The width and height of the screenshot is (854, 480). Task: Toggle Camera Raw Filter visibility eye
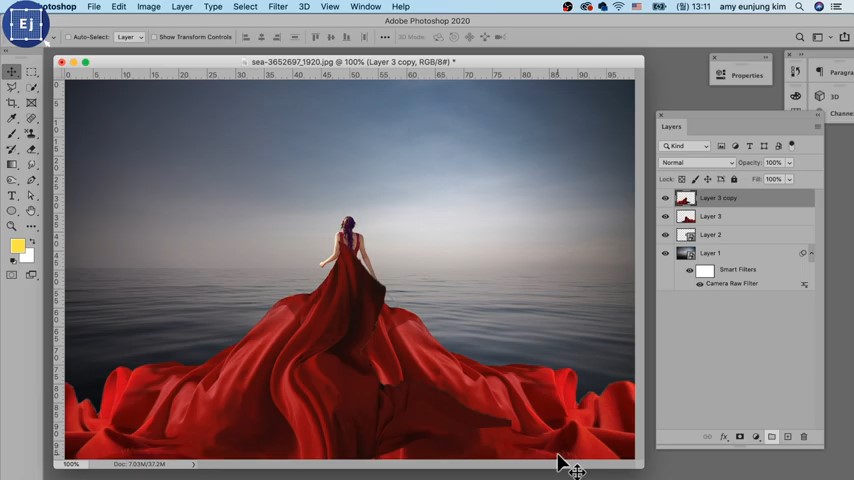[x=700, y=284]
